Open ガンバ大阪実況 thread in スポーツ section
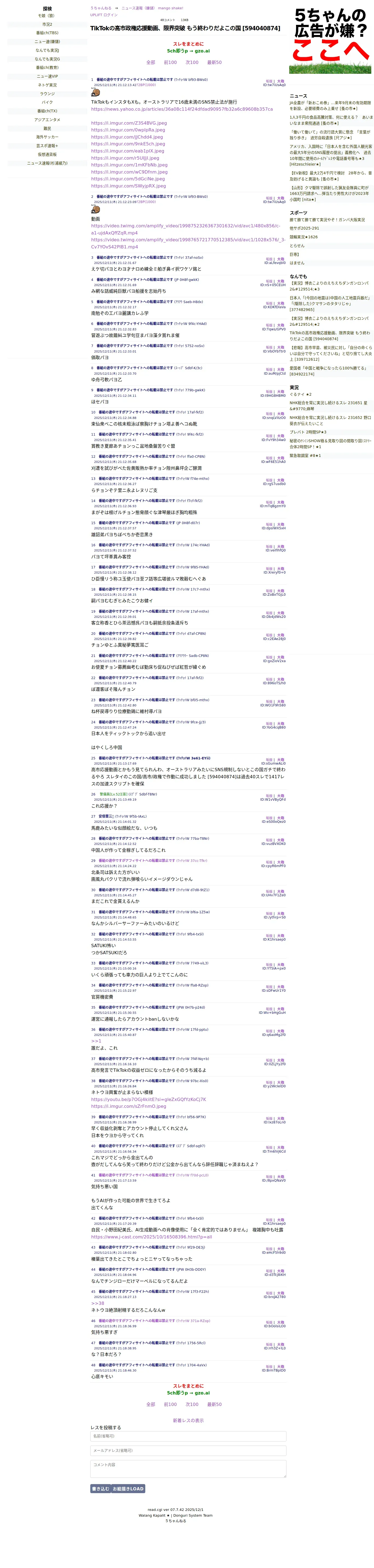The image size is (374, 1568). [327, 220]
